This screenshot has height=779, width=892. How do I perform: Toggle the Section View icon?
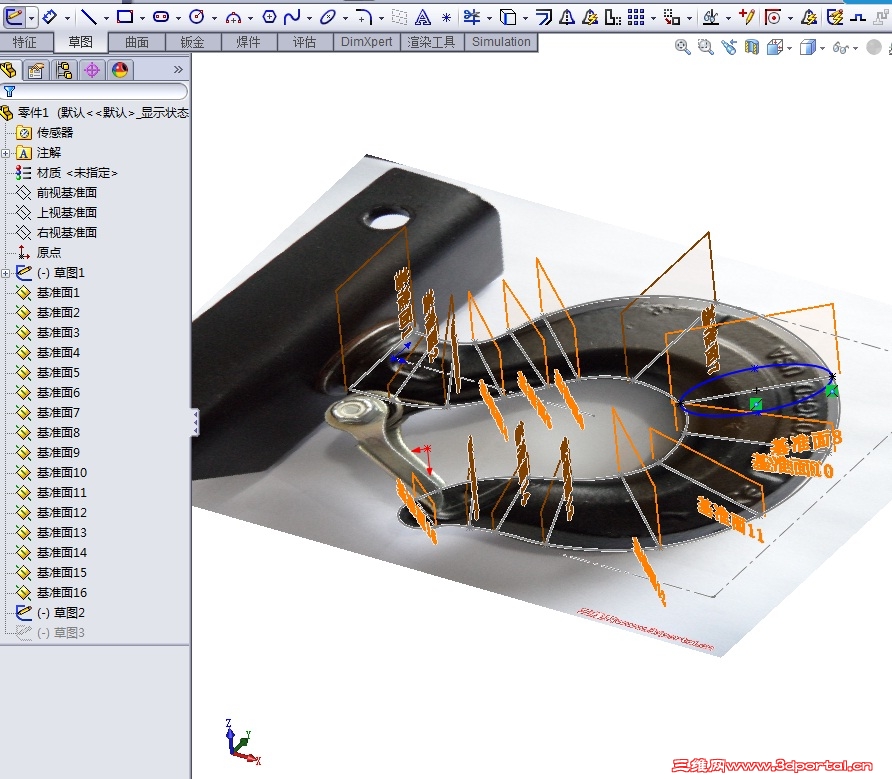pos(751,47)
